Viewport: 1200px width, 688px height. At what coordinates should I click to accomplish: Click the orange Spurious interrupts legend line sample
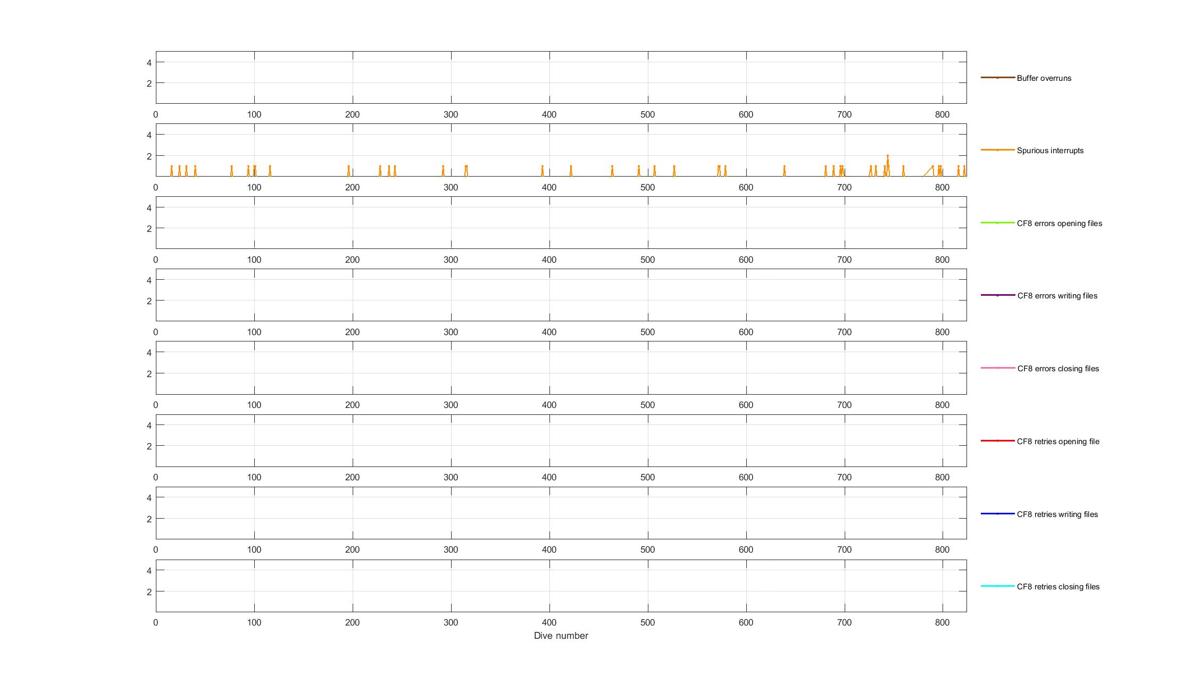coord(997,150)
